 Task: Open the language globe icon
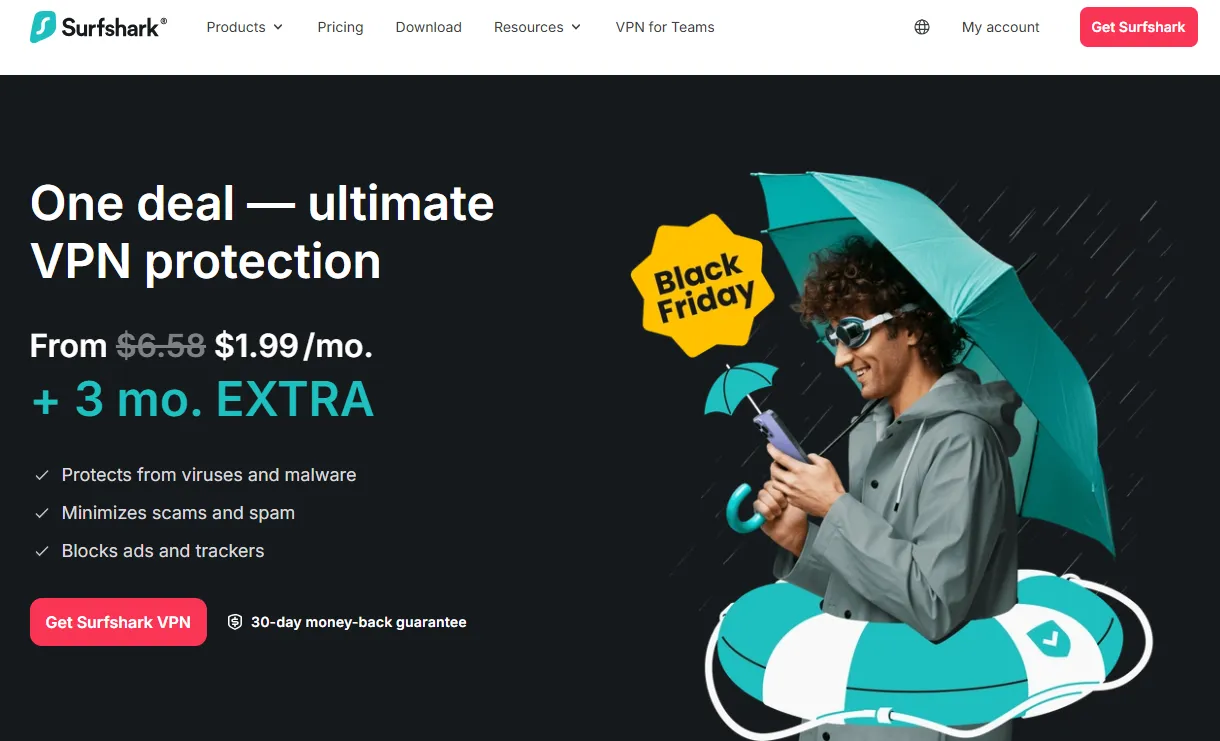922,27
